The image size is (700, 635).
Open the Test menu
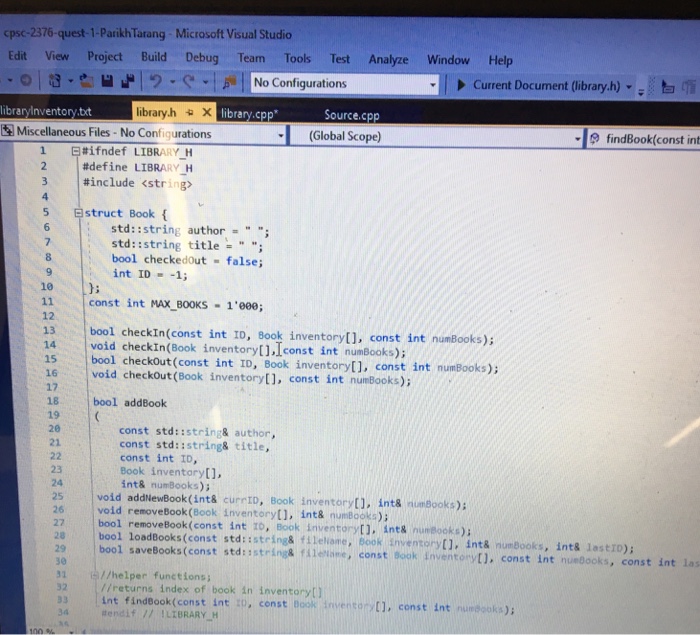pyautogui.click(x=339, y=59)
